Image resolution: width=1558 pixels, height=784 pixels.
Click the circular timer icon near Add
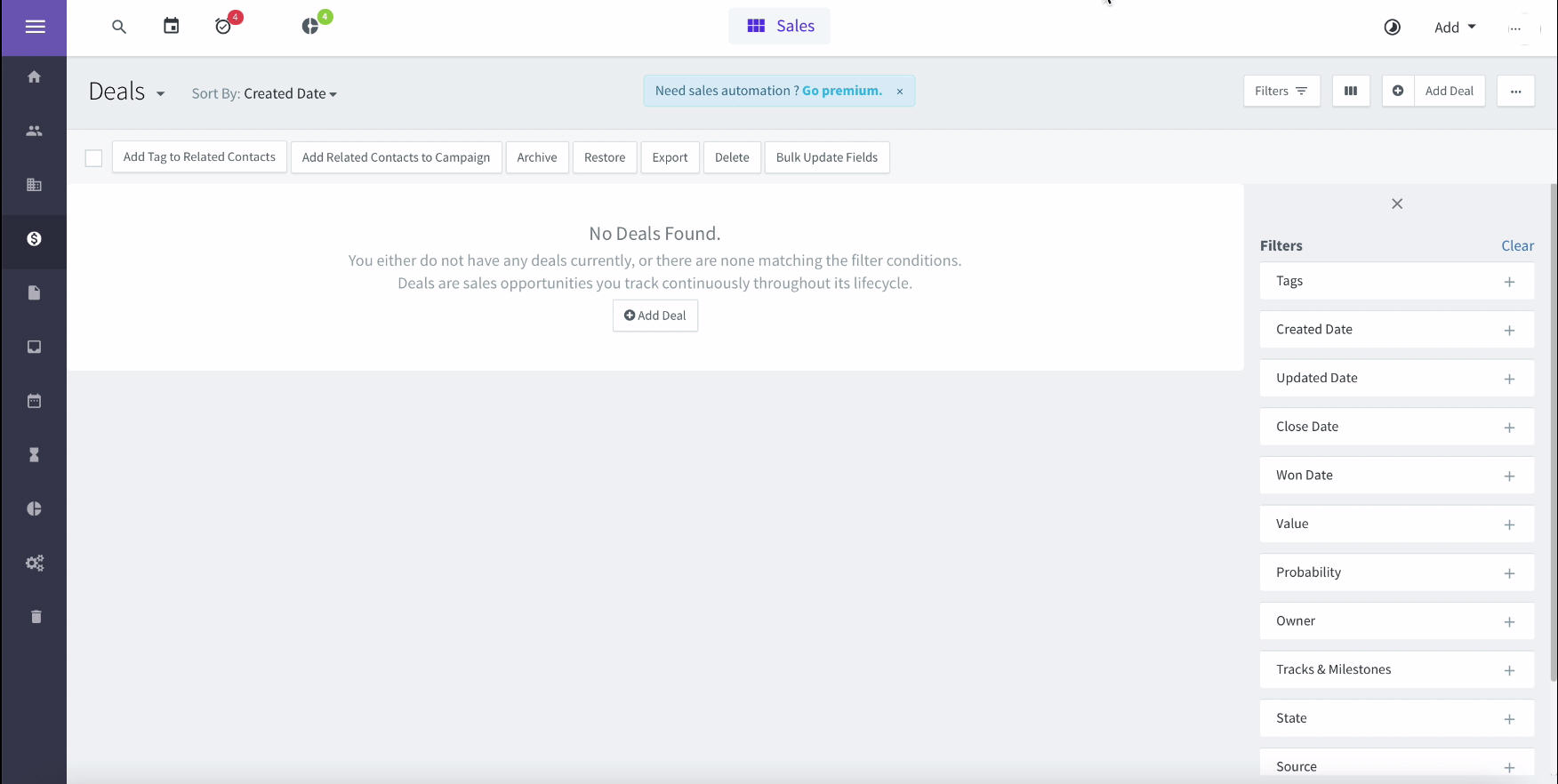point(1393,28)
